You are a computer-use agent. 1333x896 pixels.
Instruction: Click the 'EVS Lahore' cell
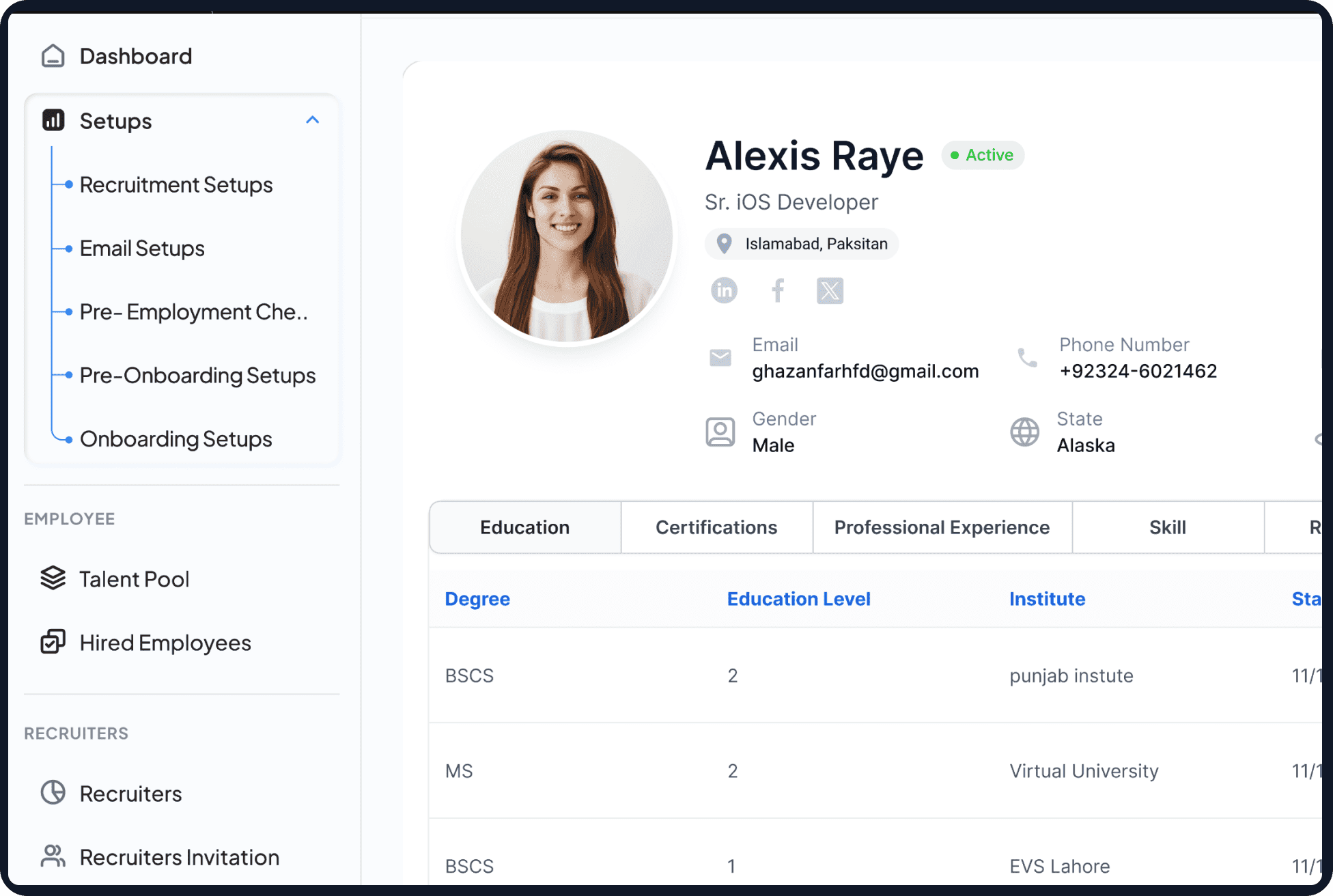[x=1060, y=866]
